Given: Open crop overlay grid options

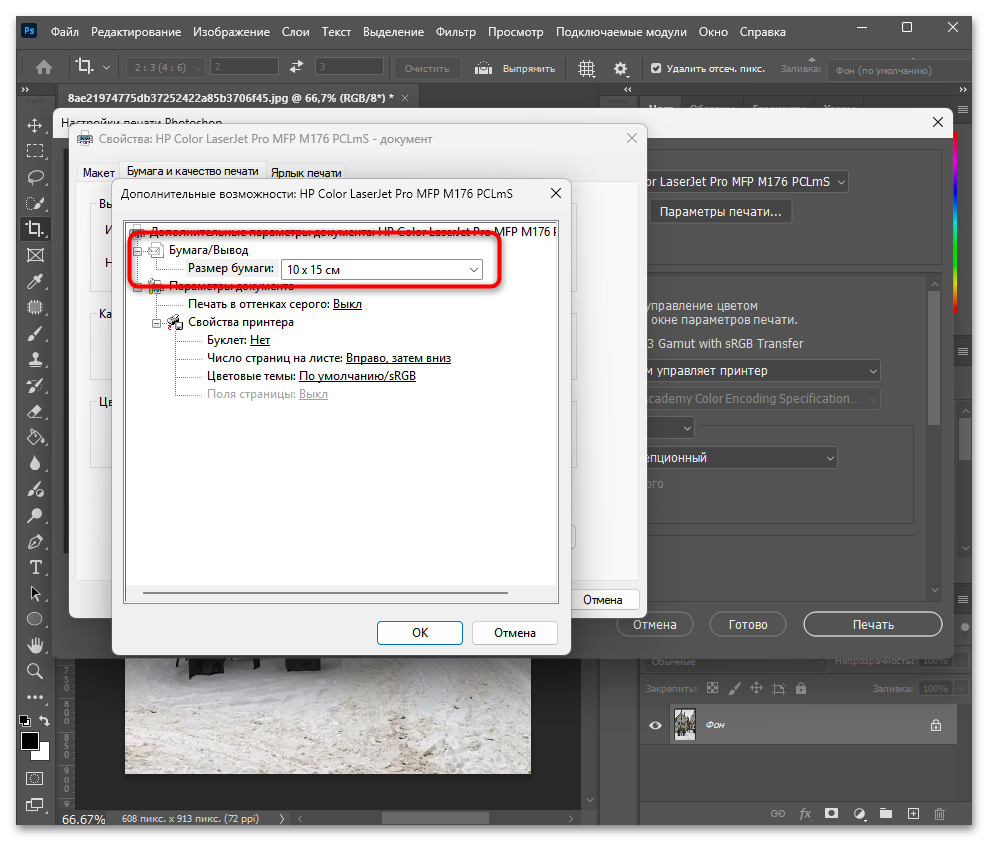Looking at the screenshot, I should click(x=586, y=68).
